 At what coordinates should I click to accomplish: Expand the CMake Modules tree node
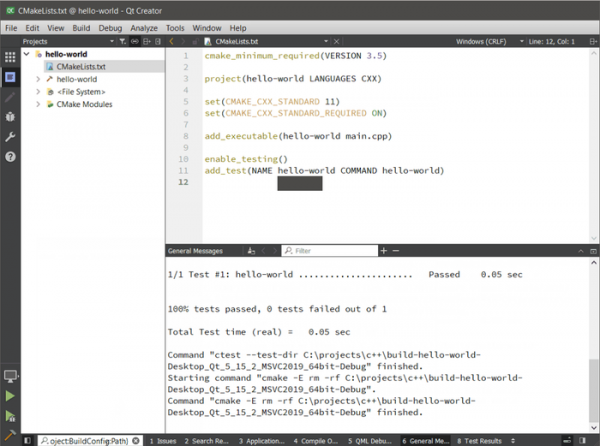38,104
